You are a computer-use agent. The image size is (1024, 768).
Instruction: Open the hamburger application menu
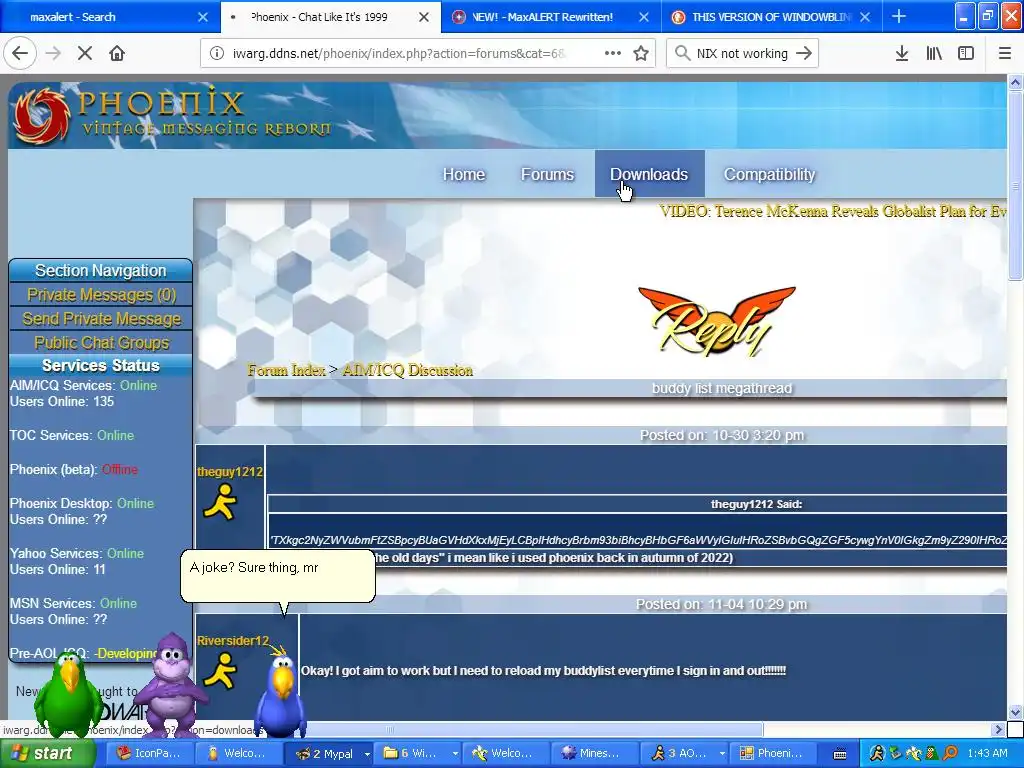click(x=1005, y=54)
